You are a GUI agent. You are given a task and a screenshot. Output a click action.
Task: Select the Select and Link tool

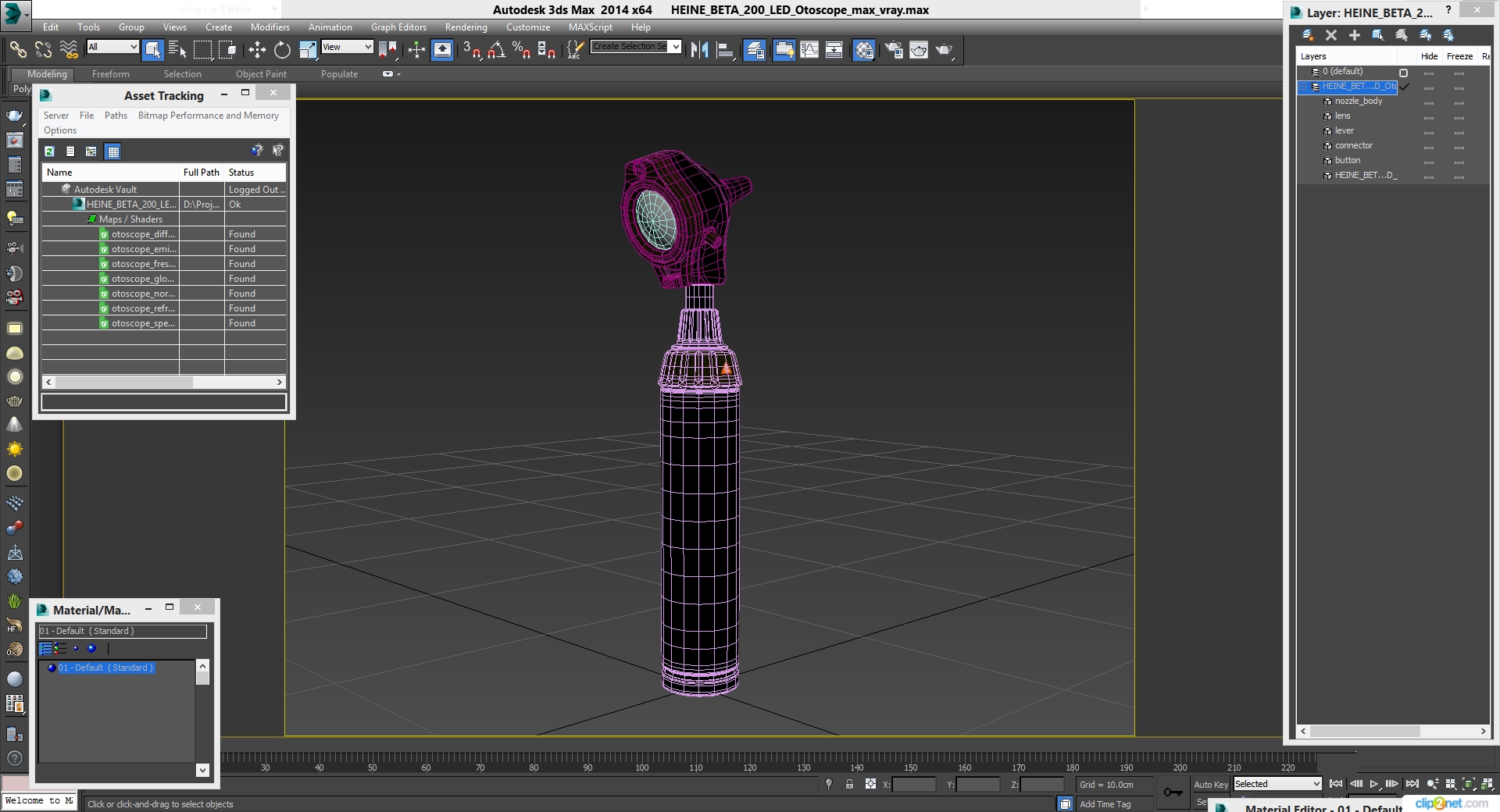(x=18, y=50)
